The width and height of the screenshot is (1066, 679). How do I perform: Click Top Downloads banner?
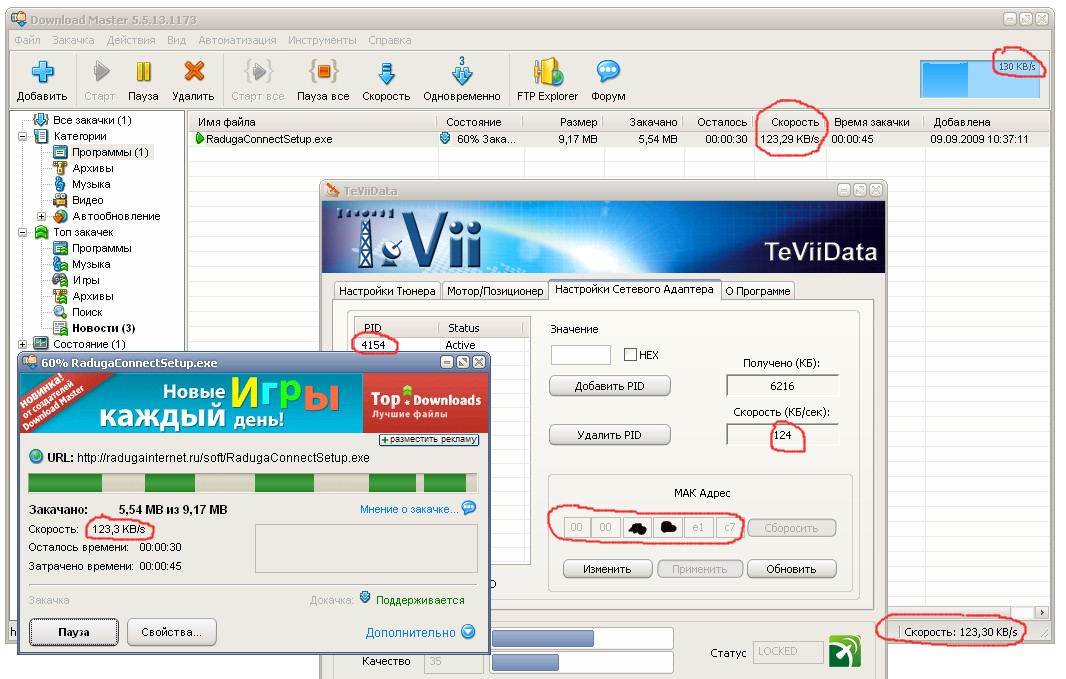pyautogui.click(x=425, y=403)
